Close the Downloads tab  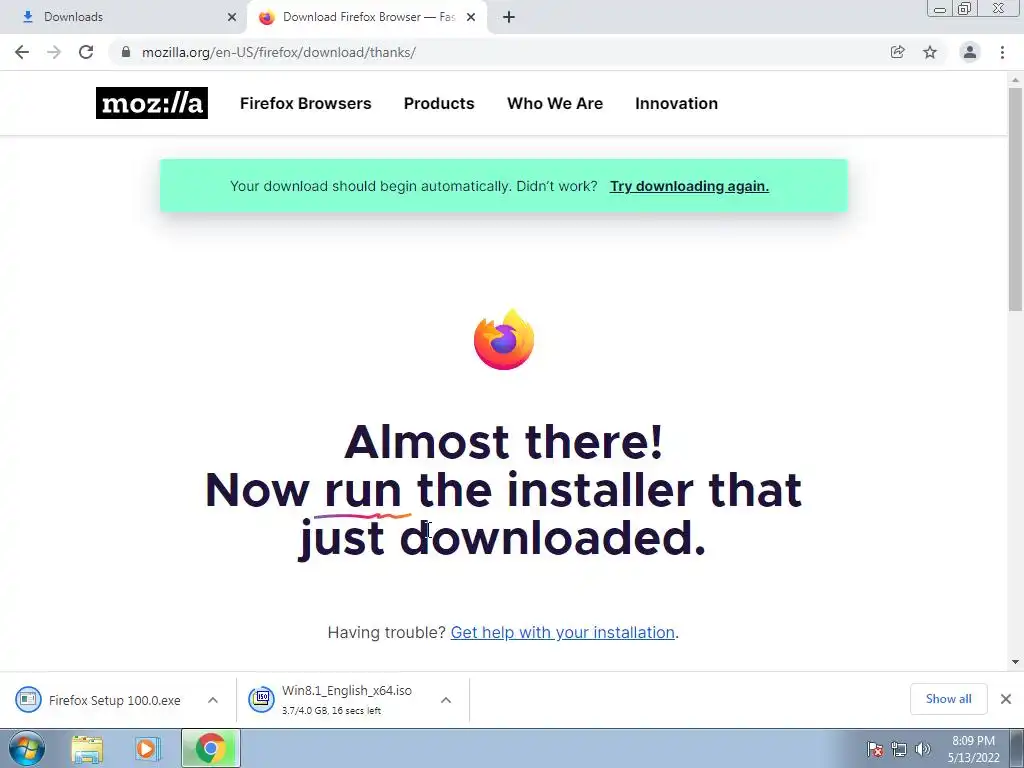point(232,17)
